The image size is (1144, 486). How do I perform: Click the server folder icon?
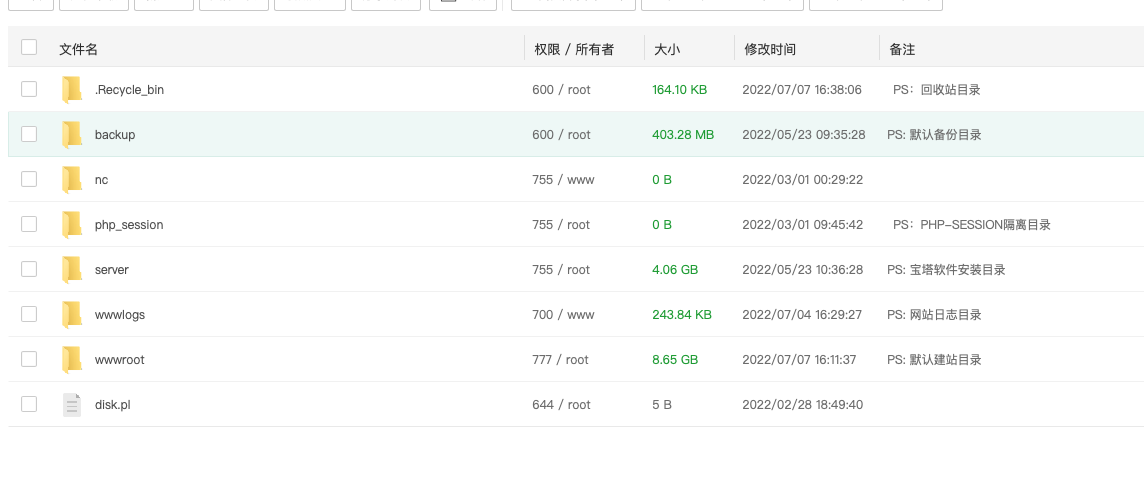(x=72, y=270)
